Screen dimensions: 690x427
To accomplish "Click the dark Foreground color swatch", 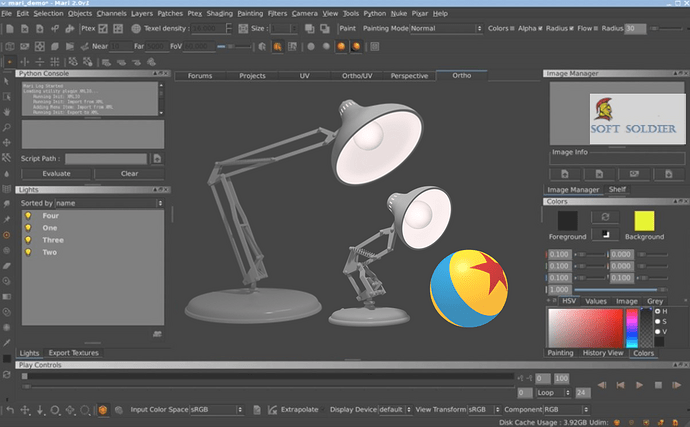I will 568,221.
